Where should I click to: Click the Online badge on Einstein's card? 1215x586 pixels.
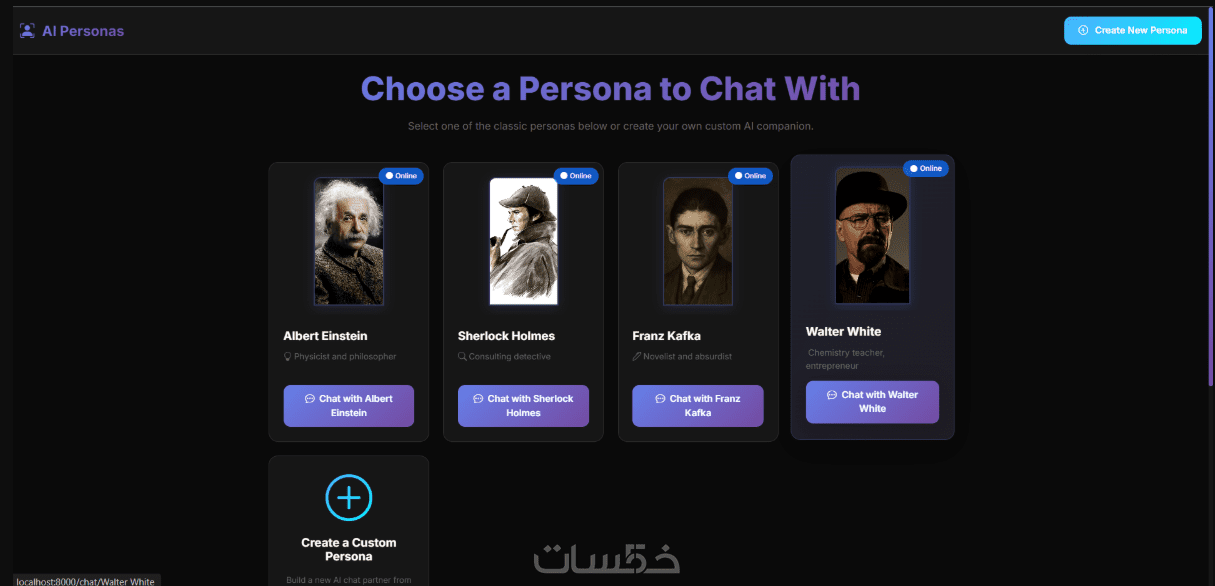pyautogui.click(x=401, y=176)
